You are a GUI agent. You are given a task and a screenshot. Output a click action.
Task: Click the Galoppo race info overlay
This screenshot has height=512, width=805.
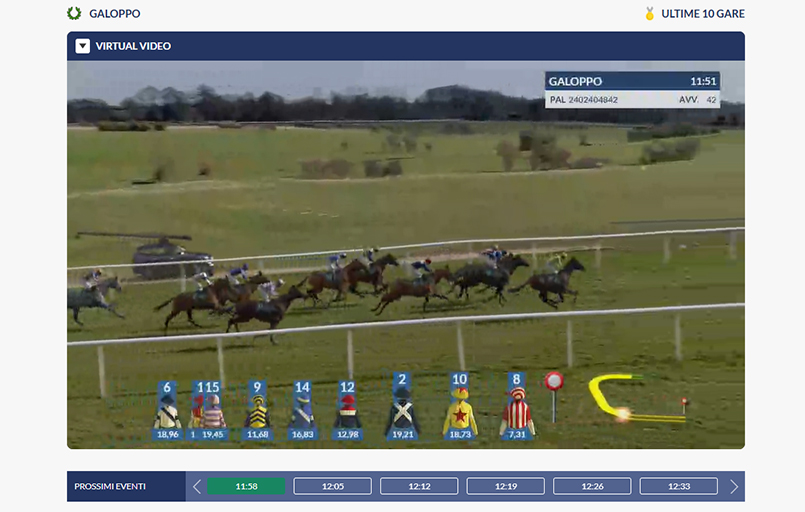click(x=632, y=90)
